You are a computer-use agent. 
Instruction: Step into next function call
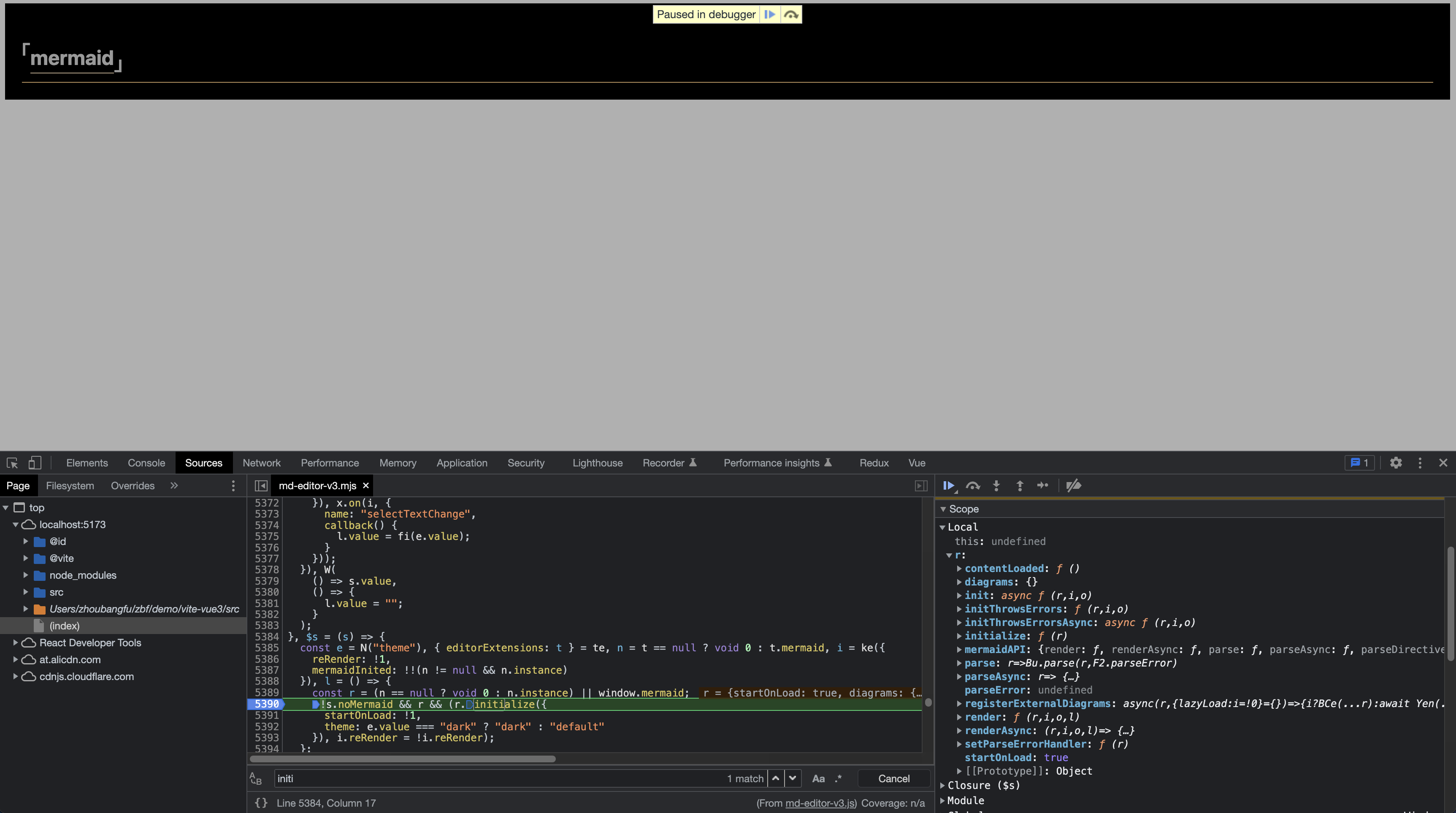pyautogui.click(x=996, y=485)
